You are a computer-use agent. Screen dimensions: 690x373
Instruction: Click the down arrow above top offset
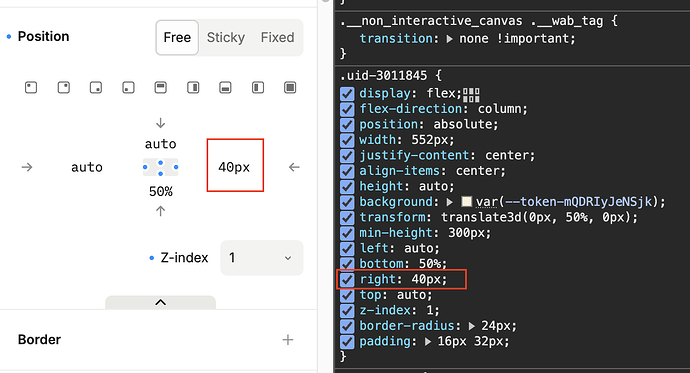pyautogui.click(x=161, y=123)
